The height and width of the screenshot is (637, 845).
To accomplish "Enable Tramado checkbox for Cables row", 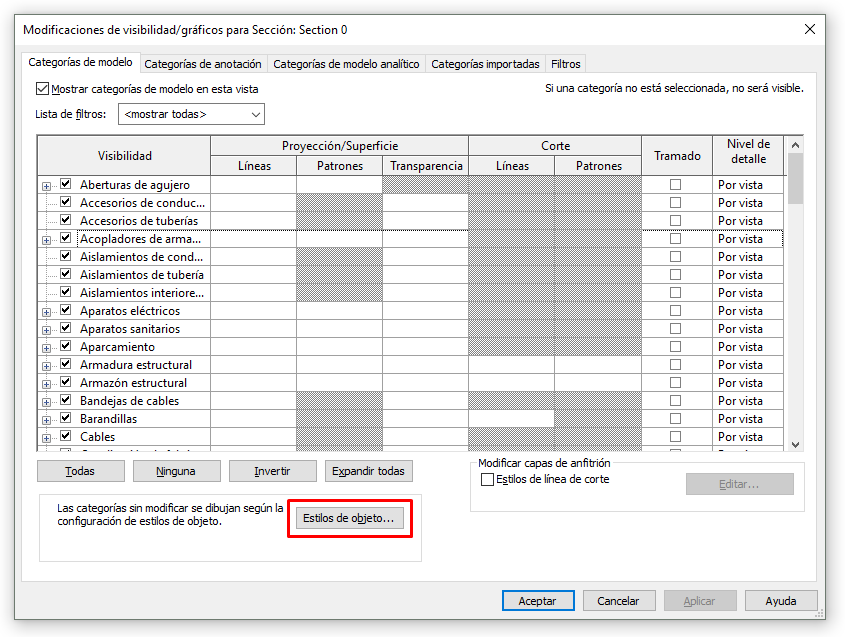I will pyautogui.click(x=675, y=436).
